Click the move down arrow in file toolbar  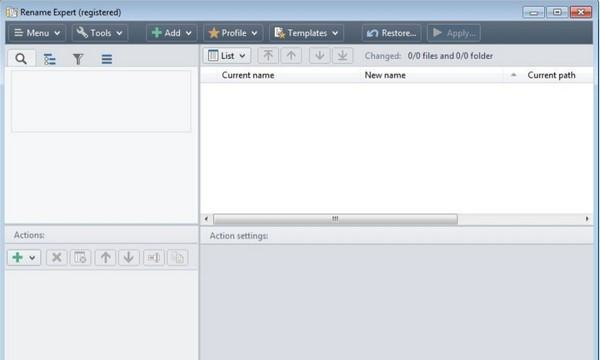click(320, 56)
